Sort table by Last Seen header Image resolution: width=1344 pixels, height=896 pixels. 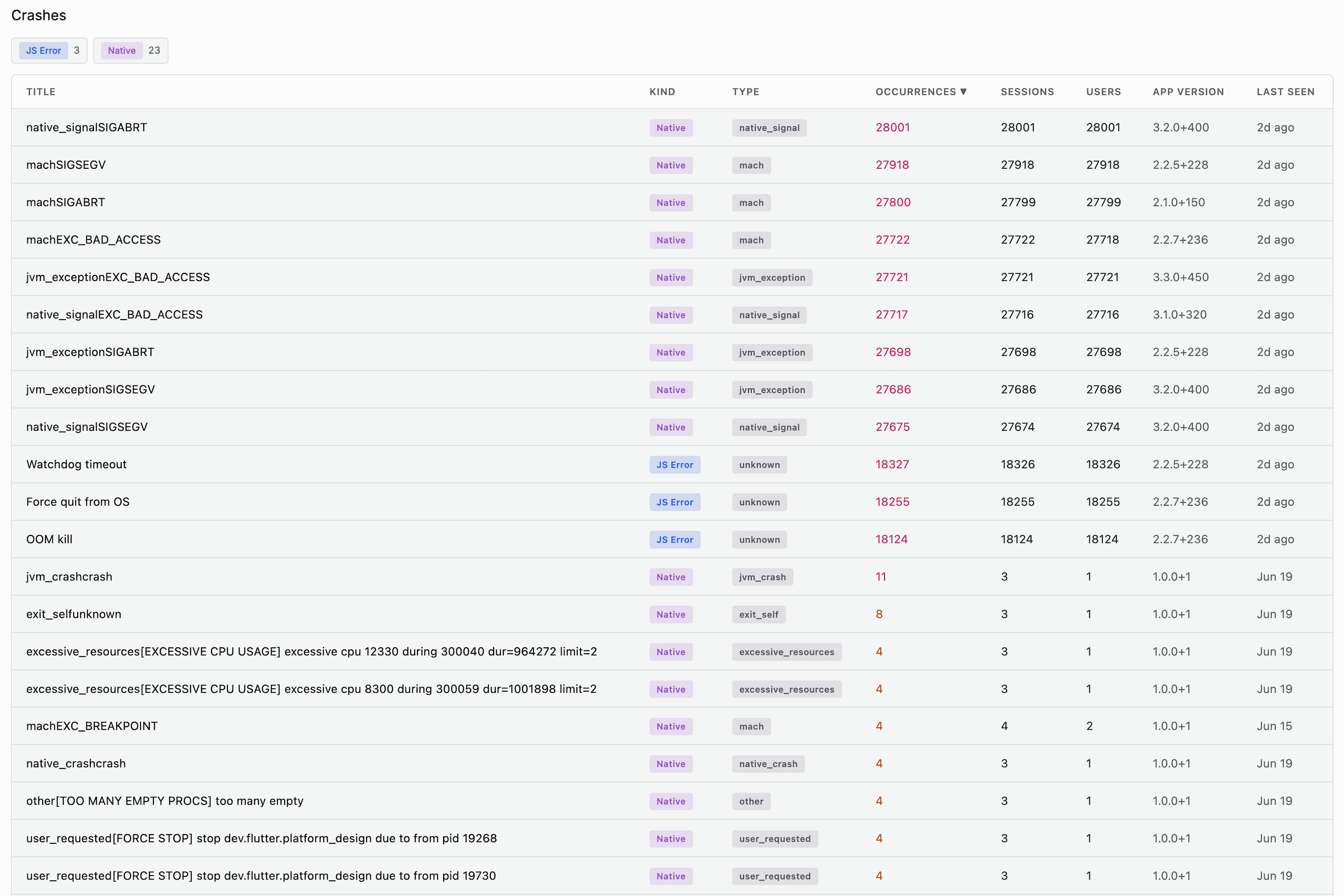click(x=1286, y=92)
